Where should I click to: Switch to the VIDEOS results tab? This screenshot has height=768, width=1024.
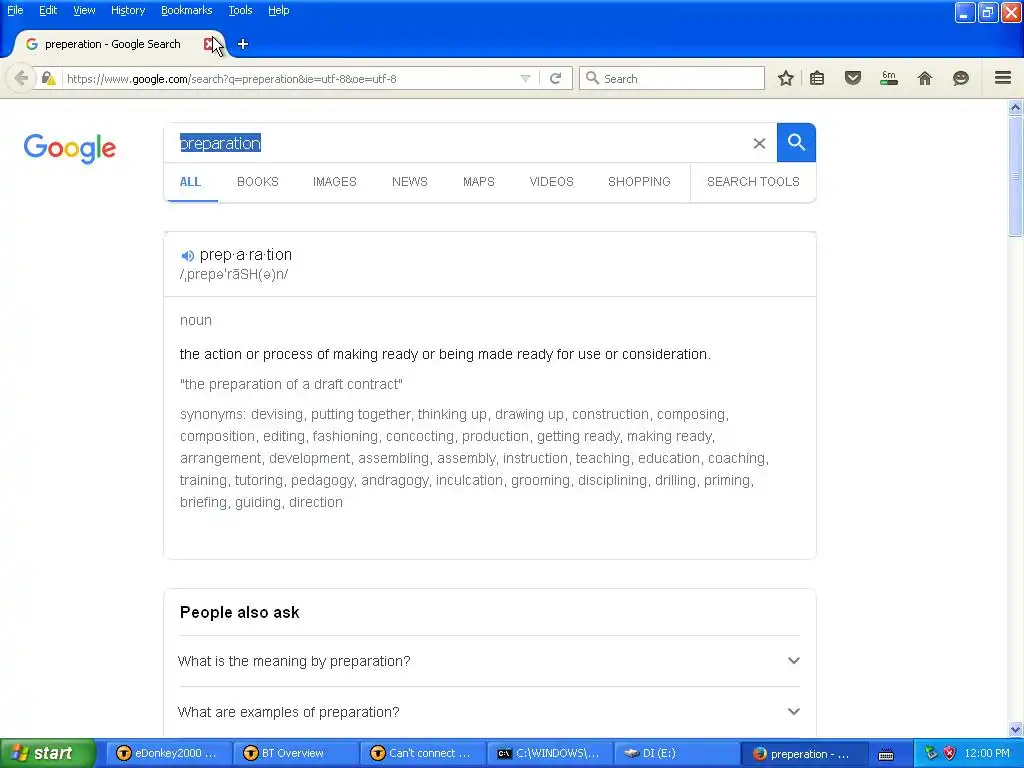point(551,182)
